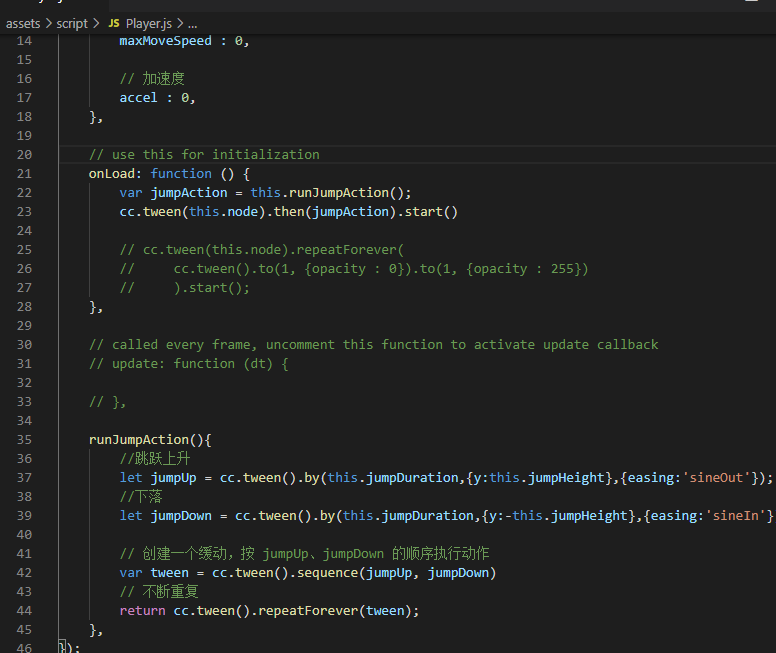This screenshot has height=653, width=776.
Task: Click .start() on line 23
Action: click(x=428, y=212)
